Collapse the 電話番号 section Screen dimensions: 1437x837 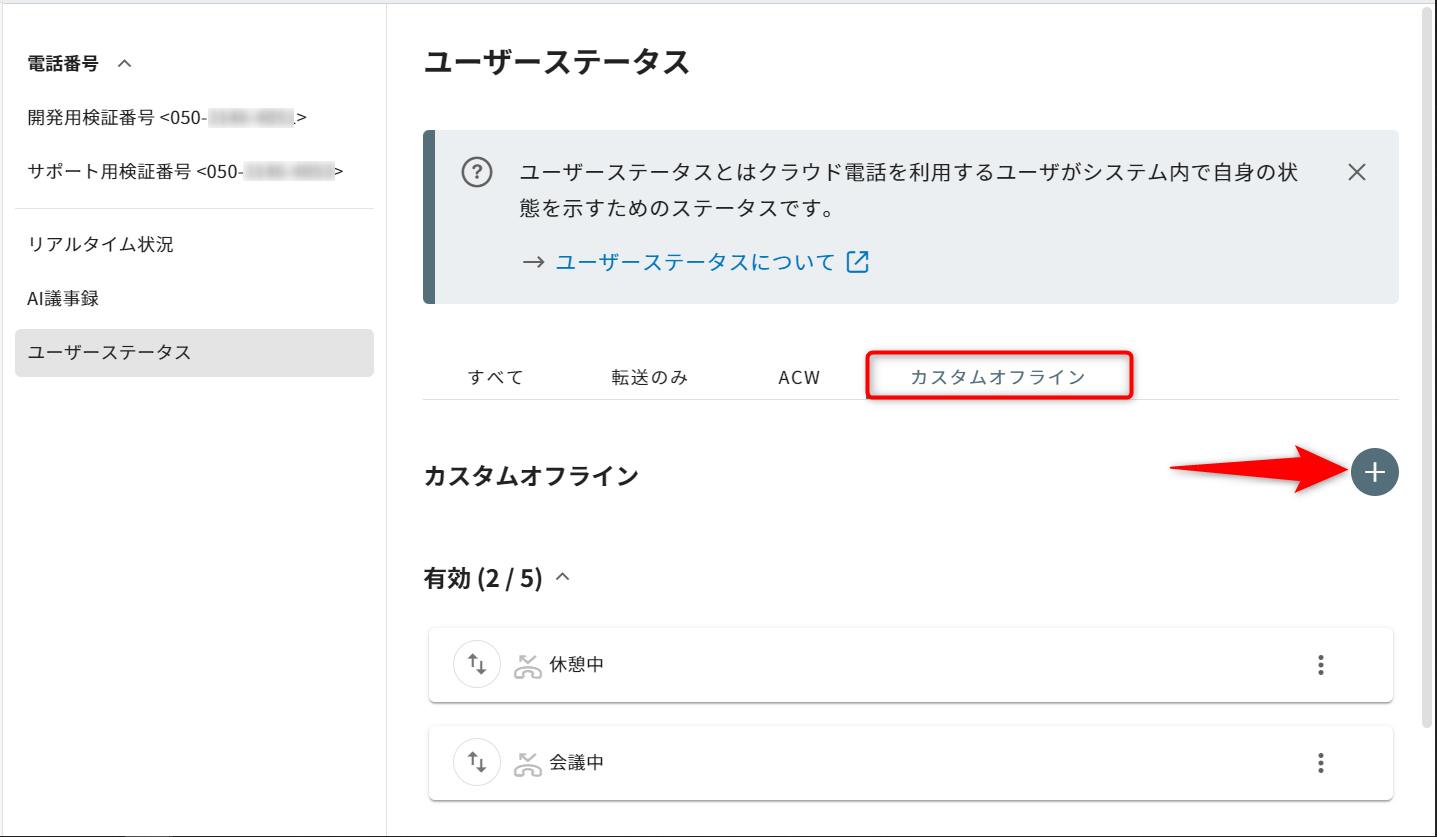coord(124,63)
